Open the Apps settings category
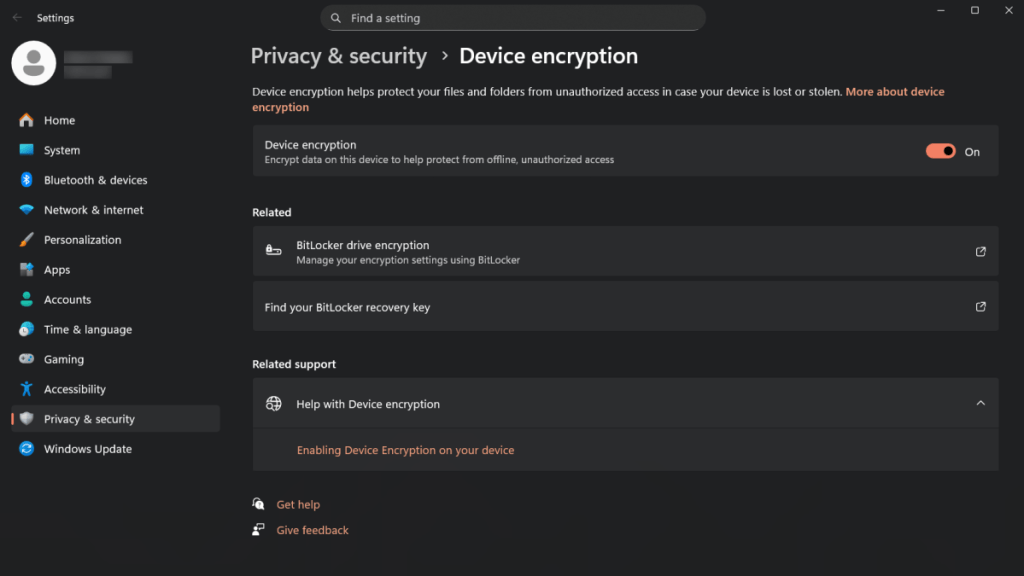This screenshot has width=1024, height=576. point(57,270)
